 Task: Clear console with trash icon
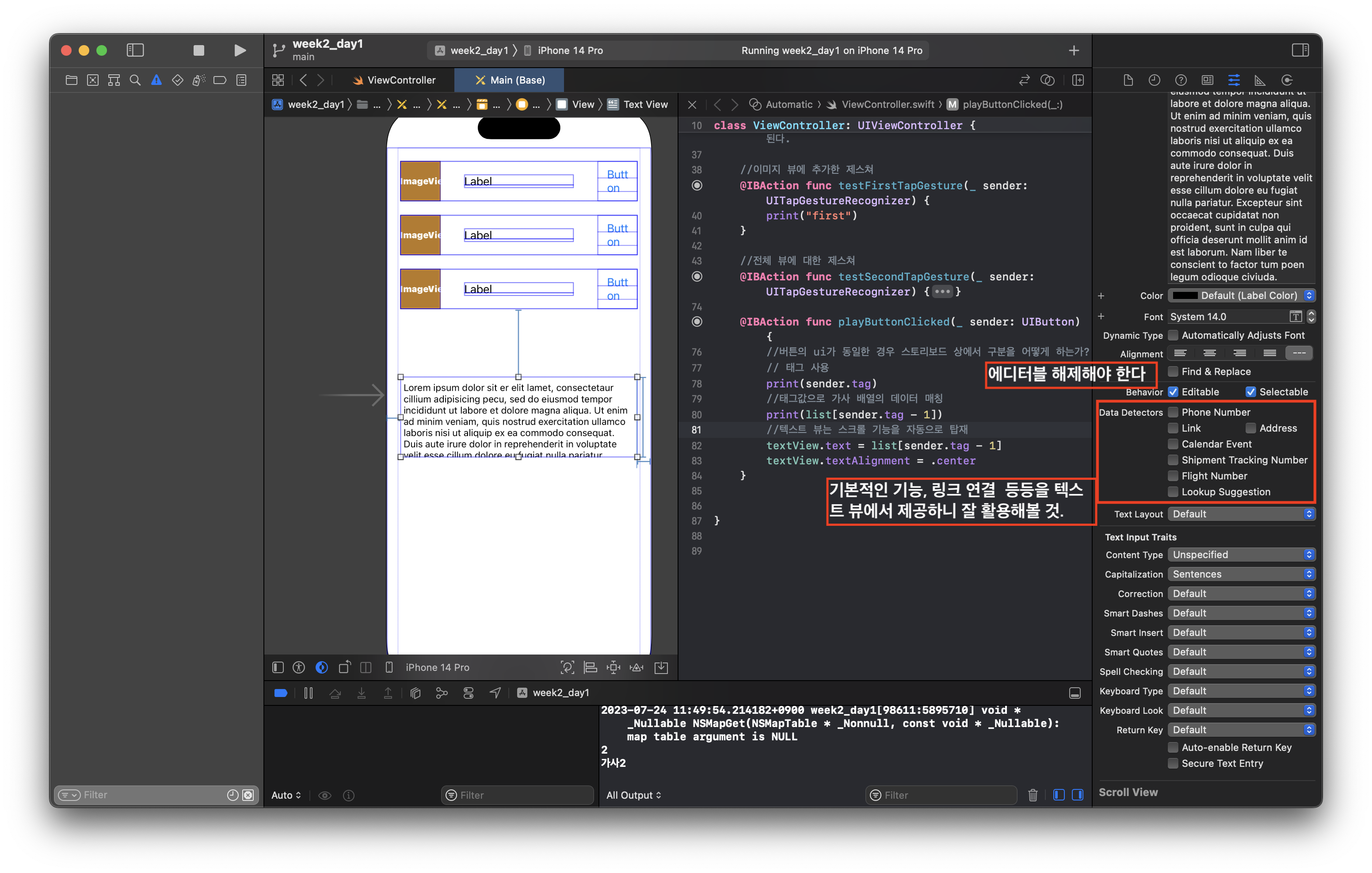[x=1033, y=795]
